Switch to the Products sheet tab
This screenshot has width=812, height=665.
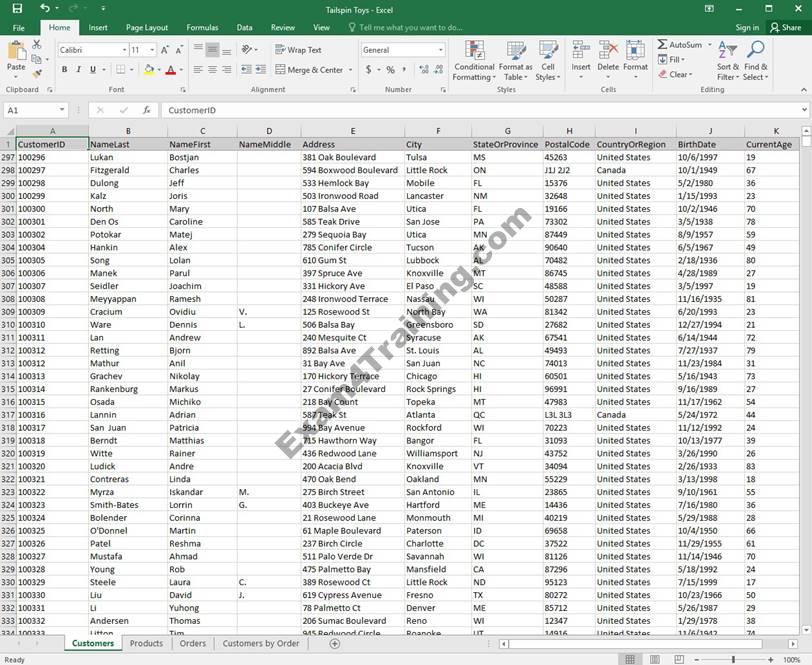[x=146, y=643]
